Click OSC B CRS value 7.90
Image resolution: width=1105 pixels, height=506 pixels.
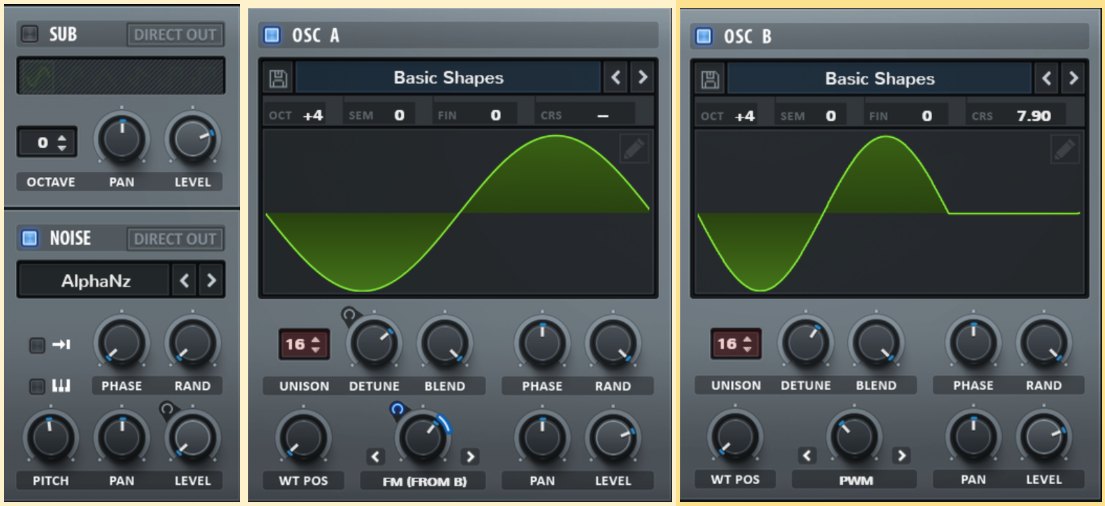pyautogui.click(x=1034, y=116)
